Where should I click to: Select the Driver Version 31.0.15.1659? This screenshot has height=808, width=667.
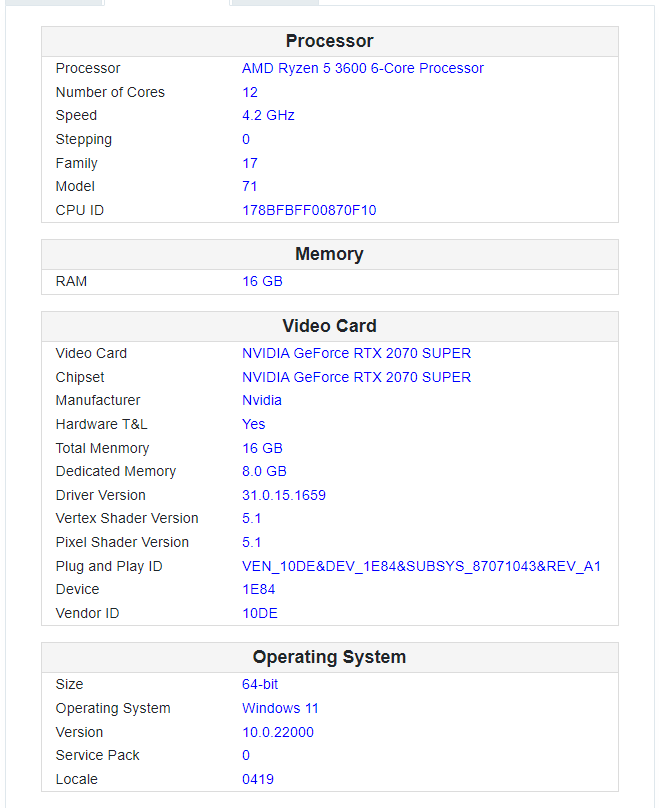[x=284, y=495]
